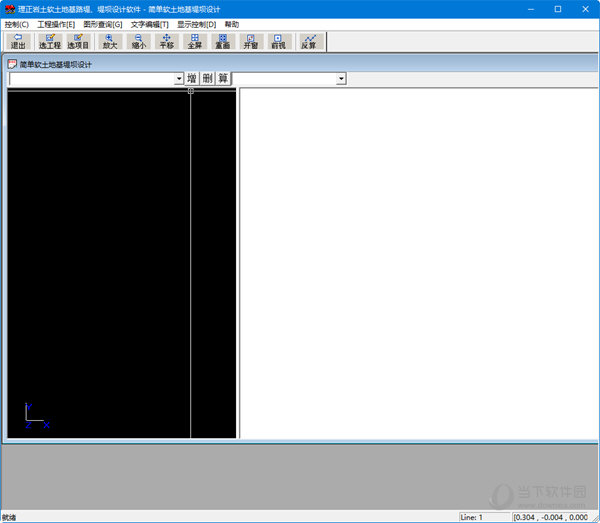Image resolution: width=600 pixels, height=523 pixels.
Task: Select the 平移 pan tool
Action: pos(166,41)
